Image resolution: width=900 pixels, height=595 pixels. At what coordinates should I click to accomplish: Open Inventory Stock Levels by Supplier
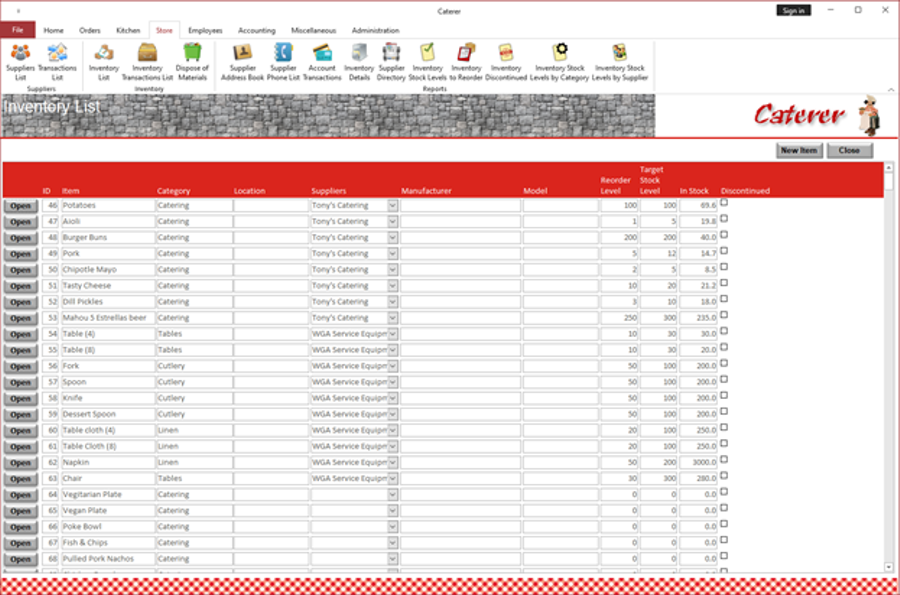(620, 62)
